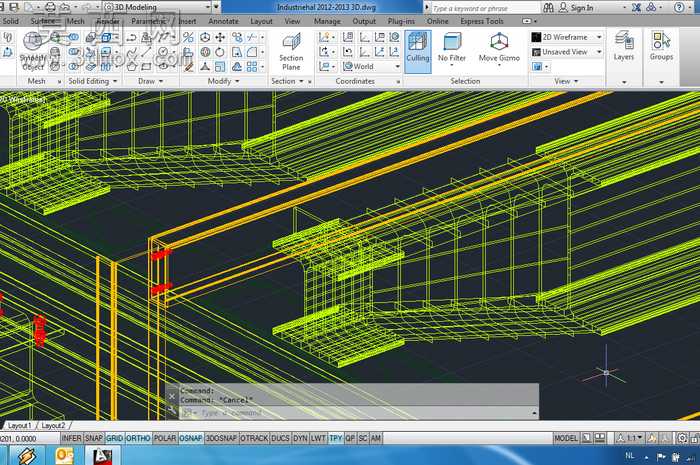Toggle OTRACK in status bar

254,438
